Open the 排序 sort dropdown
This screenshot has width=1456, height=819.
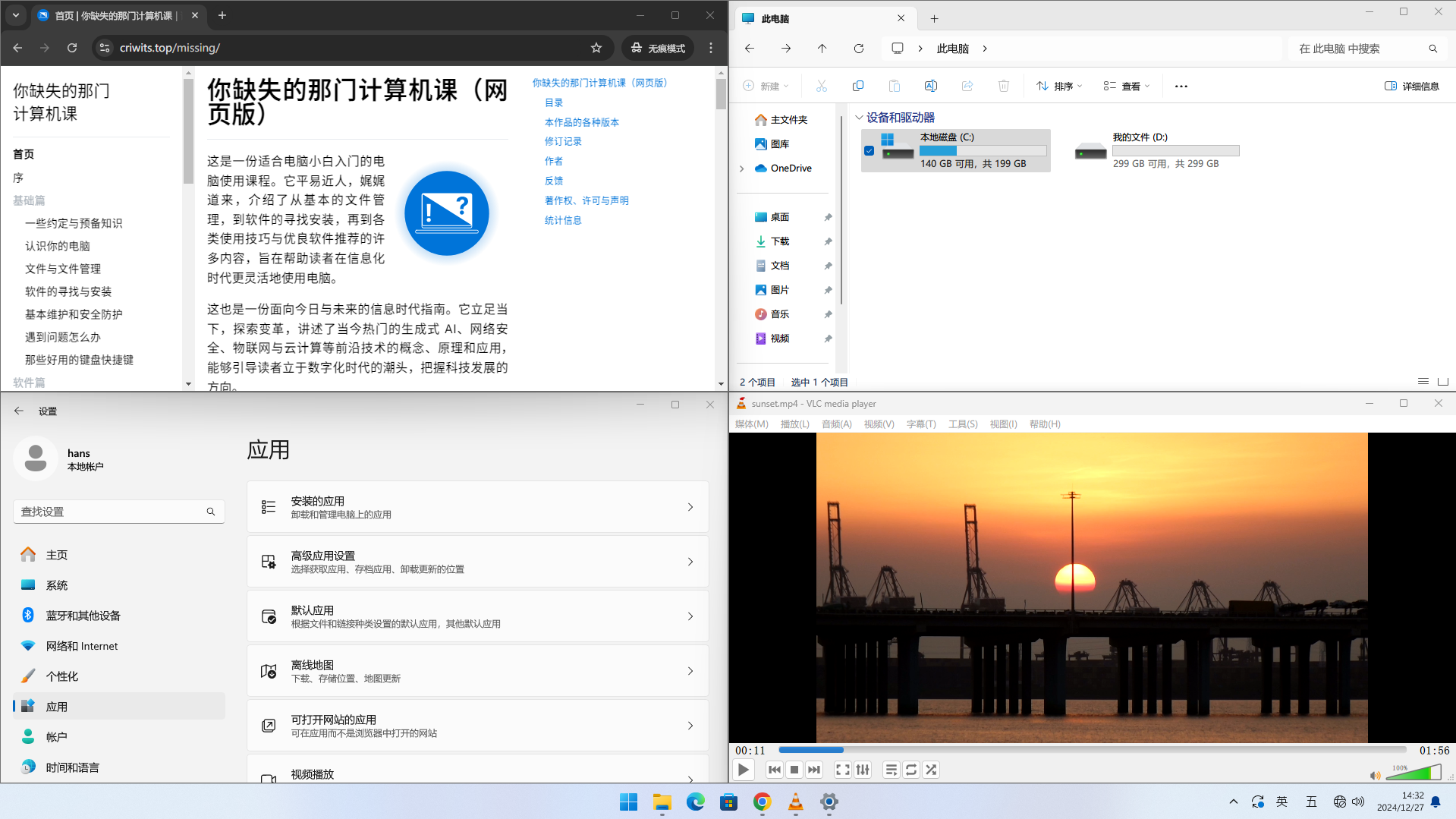[1059, 87]
